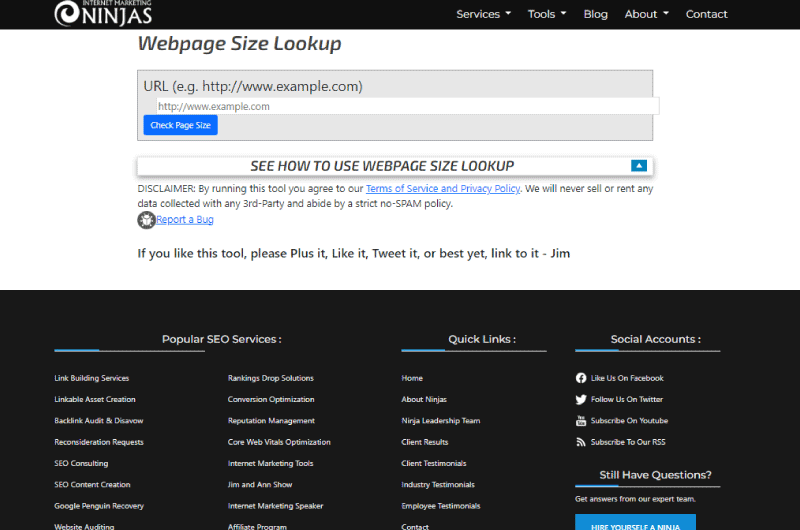This screenshot has height=530, width=800.
Task: Click the SEE HOW TO USE WEBPAGE SIZE LOOKUP bar
Action: click(395, 166)
